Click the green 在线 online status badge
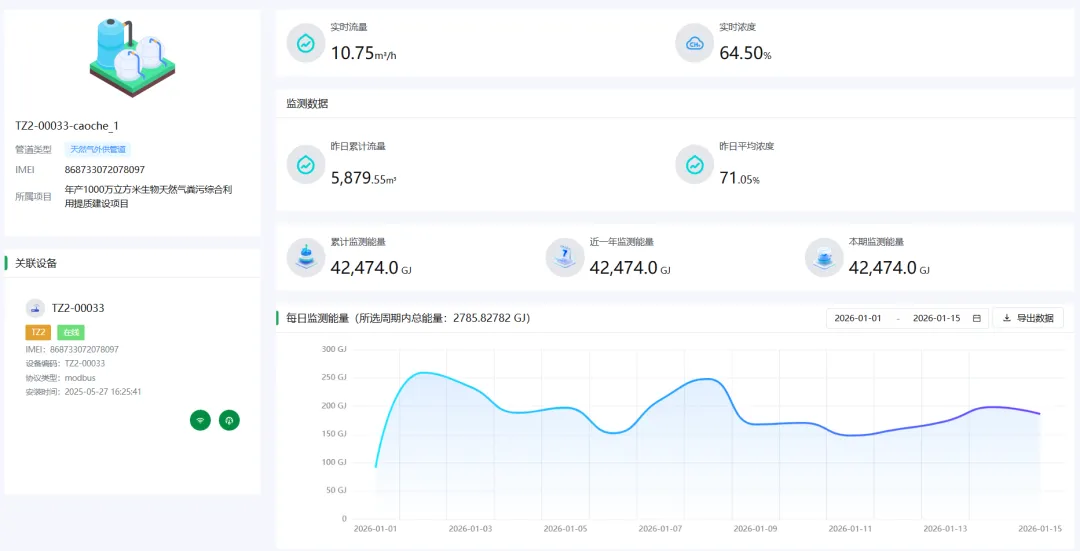Screen dimensions: 1080x551 (x=70, y=332)
